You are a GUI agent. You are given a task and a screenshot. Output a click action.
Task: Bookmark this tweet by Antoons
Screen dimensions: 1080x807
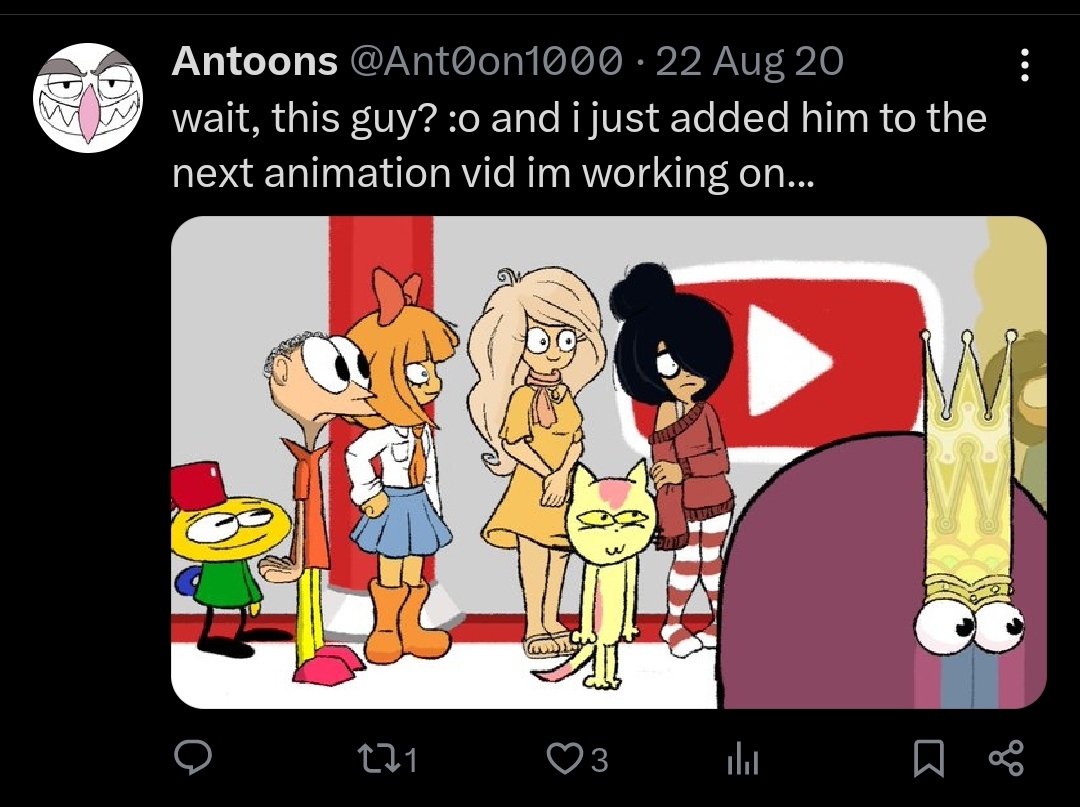point(927,761)
